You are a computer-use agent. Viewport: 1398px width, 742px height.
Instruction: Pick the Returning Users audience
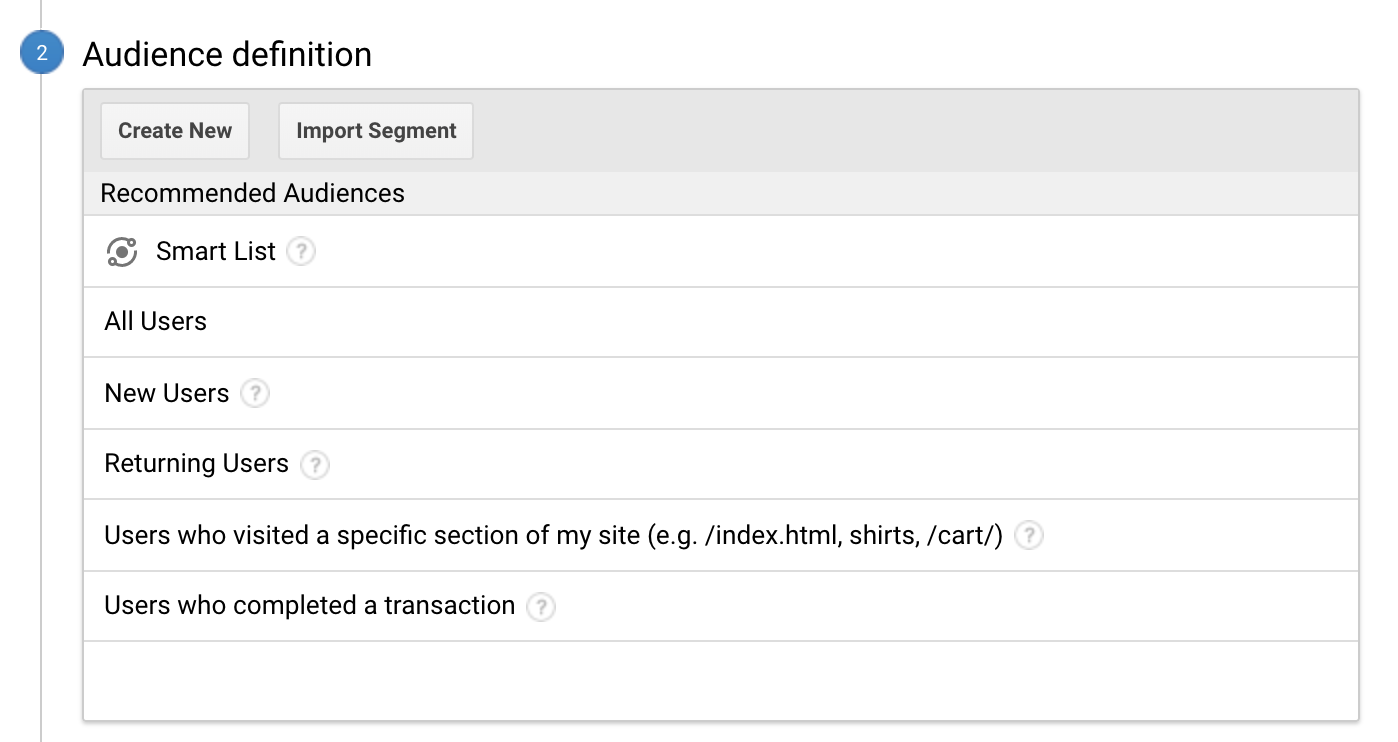tap(196, 464)
